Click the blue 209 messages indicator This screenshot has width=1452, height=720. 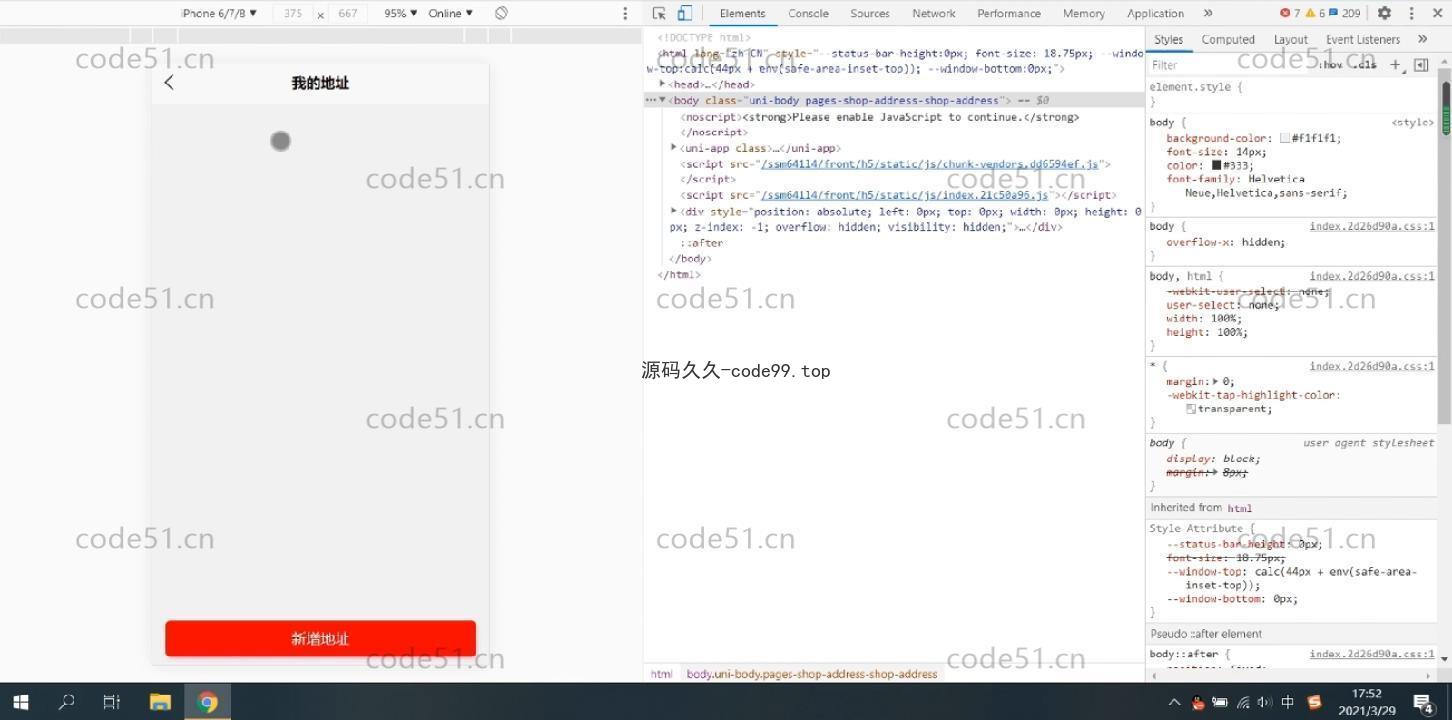[x=1344, y=13]
